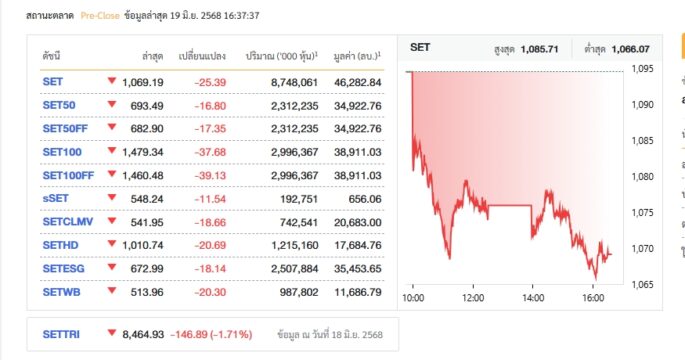Open the SETTRI total return index link
The height and width of the screenshot is (360, 685).
coord(61,334)
